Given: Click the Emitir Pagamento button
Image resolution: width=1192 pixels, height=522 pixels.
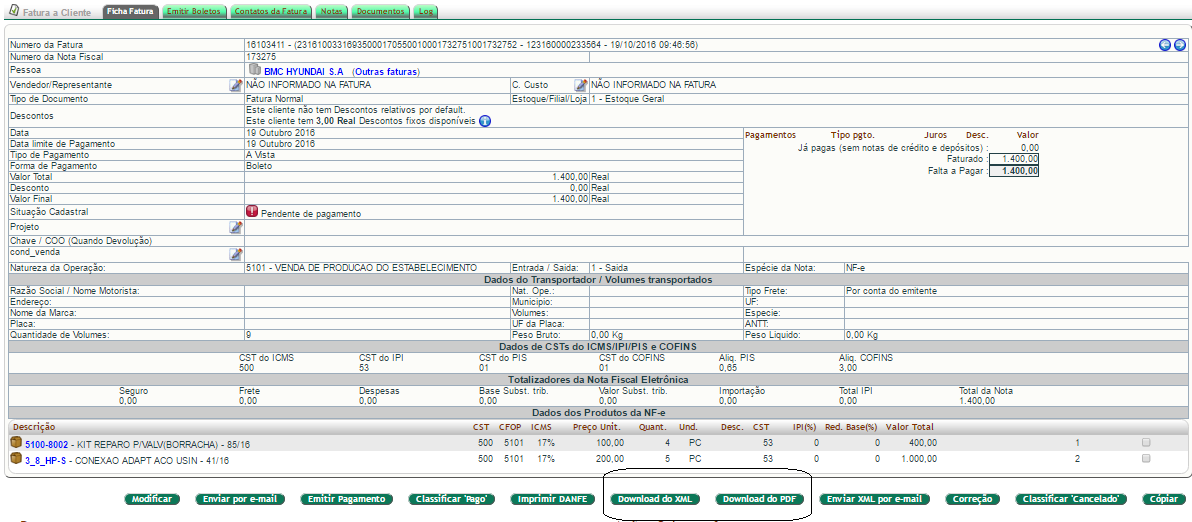Looking at the screenshot, I should click(x=347, y=499).
